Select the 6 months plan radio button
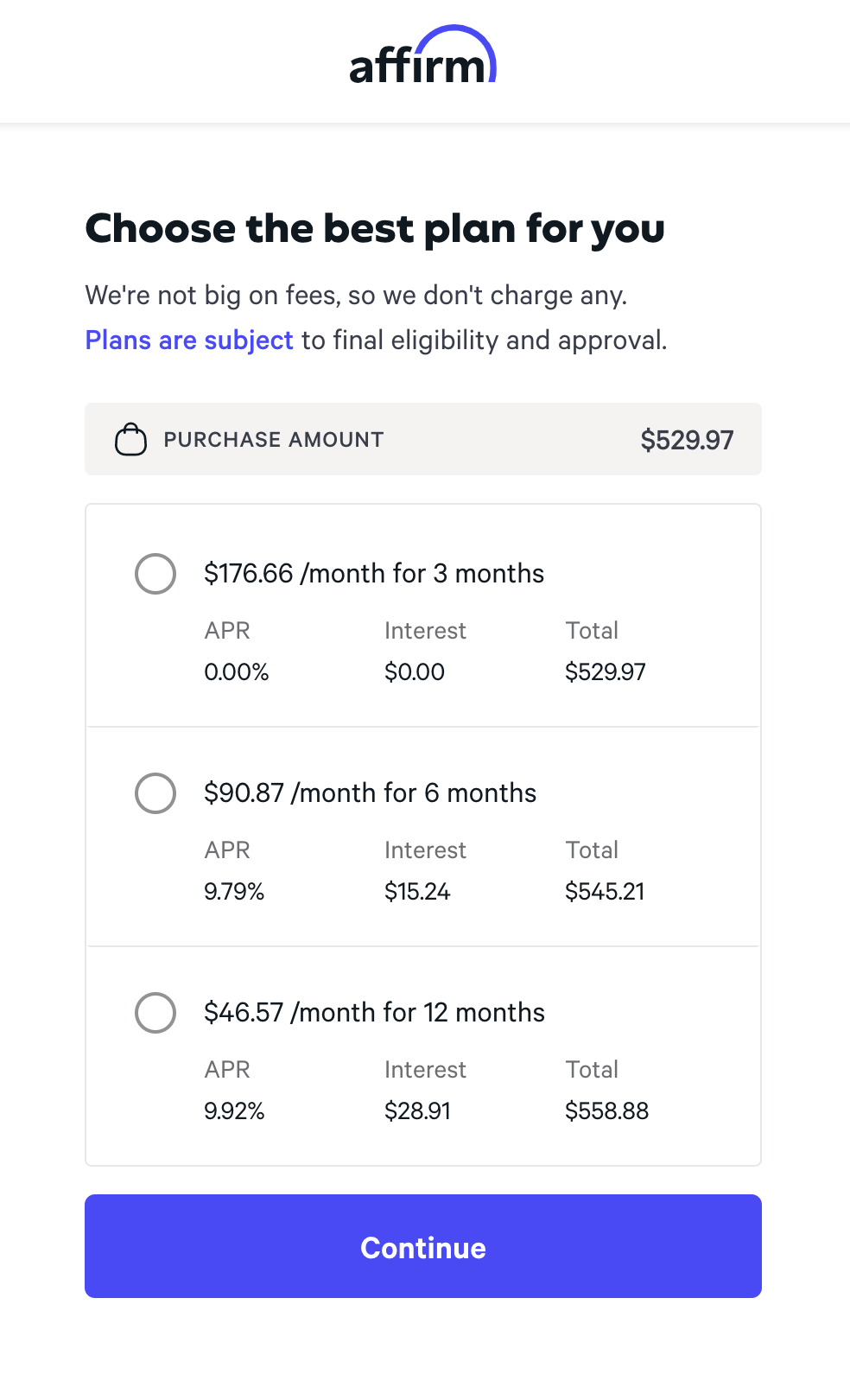Image resolution: width=850 pixels, height=1400 pixels. tap(155, 793)
